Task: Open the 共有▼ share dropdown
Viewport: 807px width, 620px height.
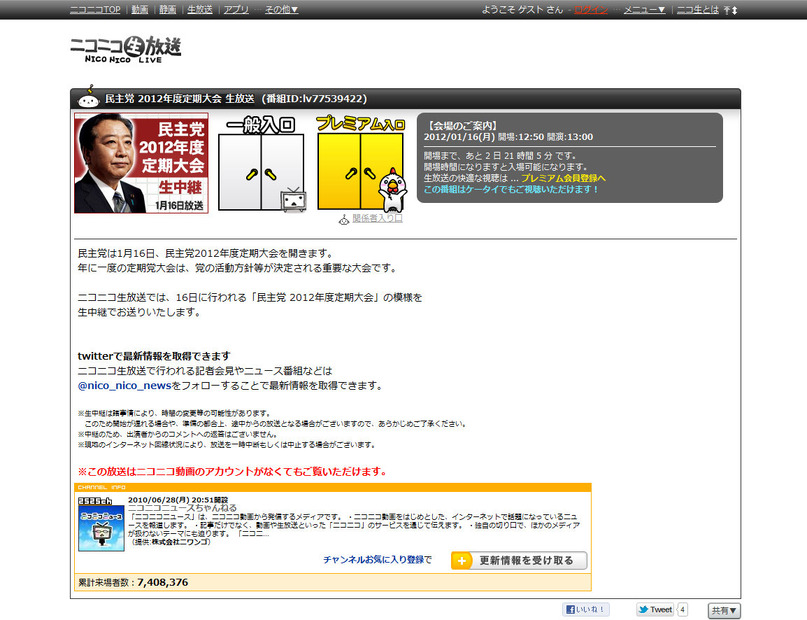Action: (x=724, y=611)
